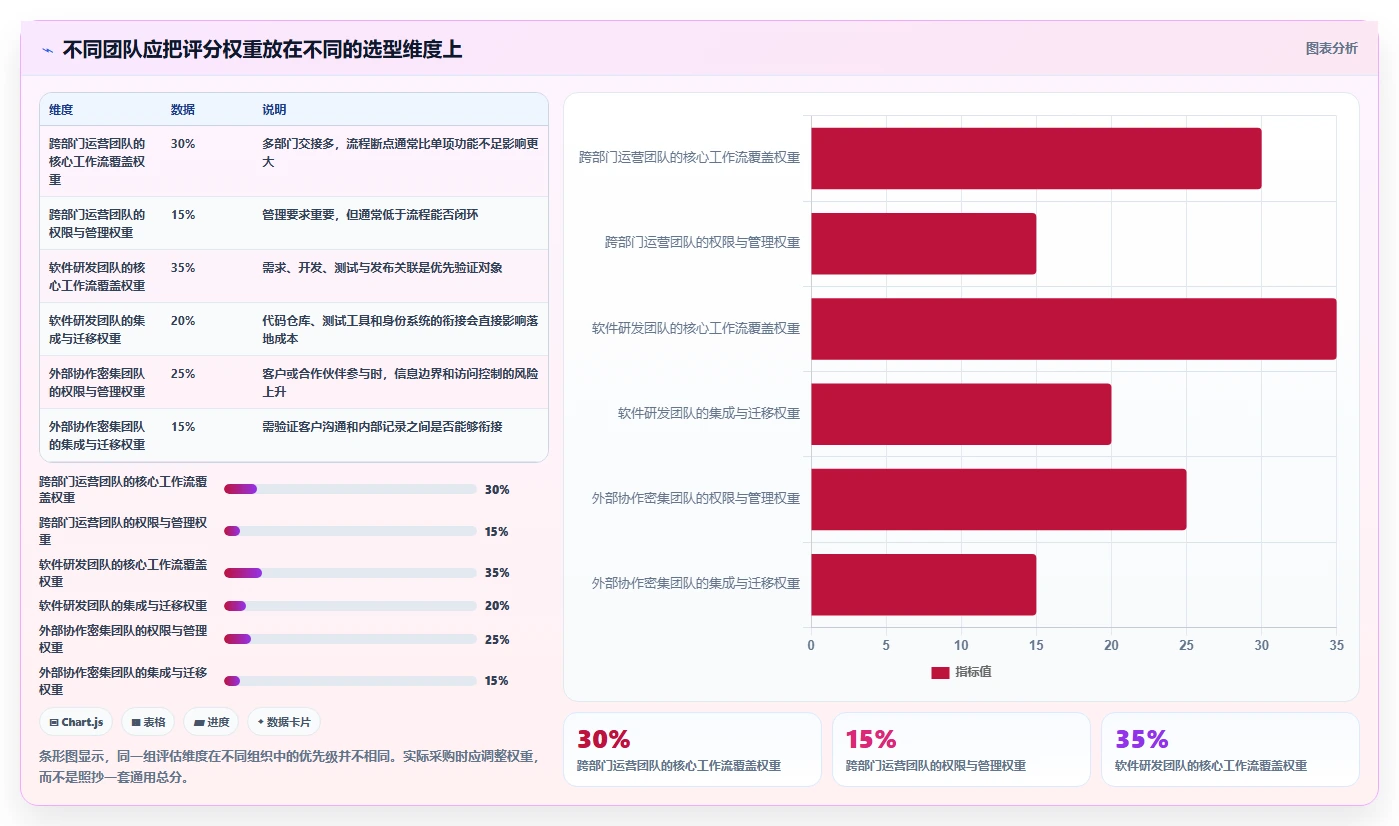Click the 20% progress bar for 软件研发团队集成与迁移
1399x826 pixels.
(350, 606)
